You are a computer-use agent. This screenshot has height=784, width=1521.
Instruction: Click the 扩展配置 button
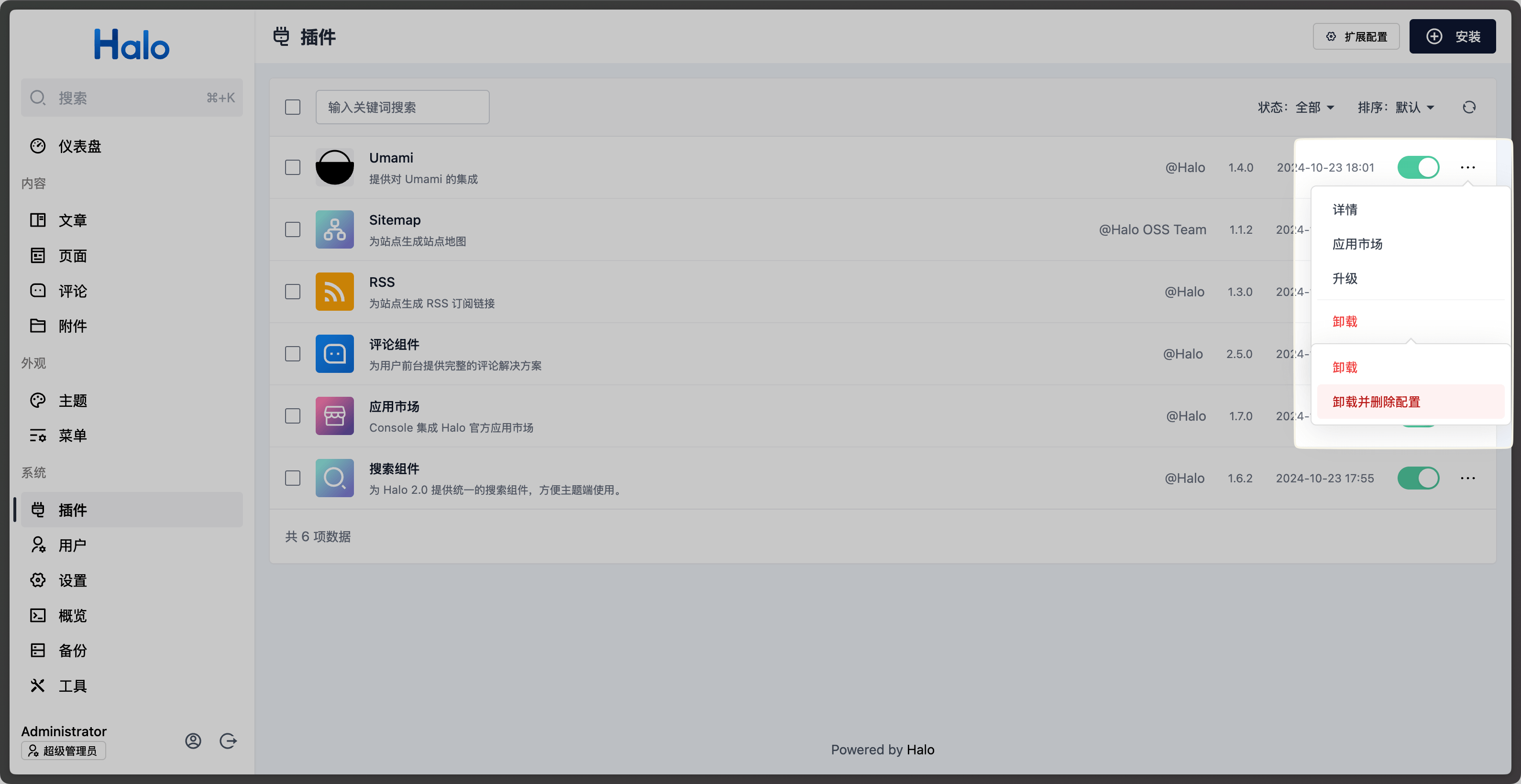(1356, 37)
